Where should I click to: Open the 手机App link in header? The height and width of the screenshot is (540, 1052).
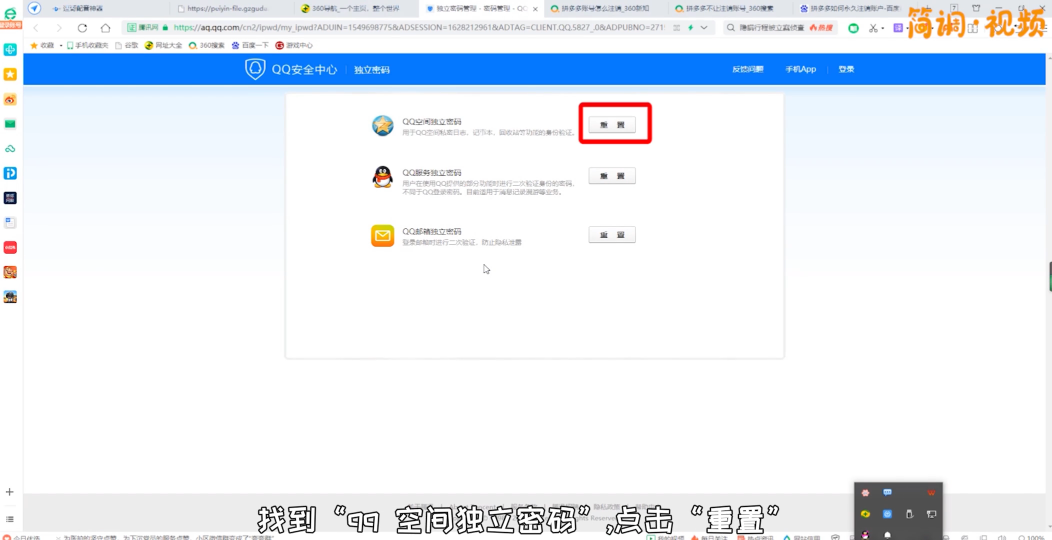click(800, 69)
